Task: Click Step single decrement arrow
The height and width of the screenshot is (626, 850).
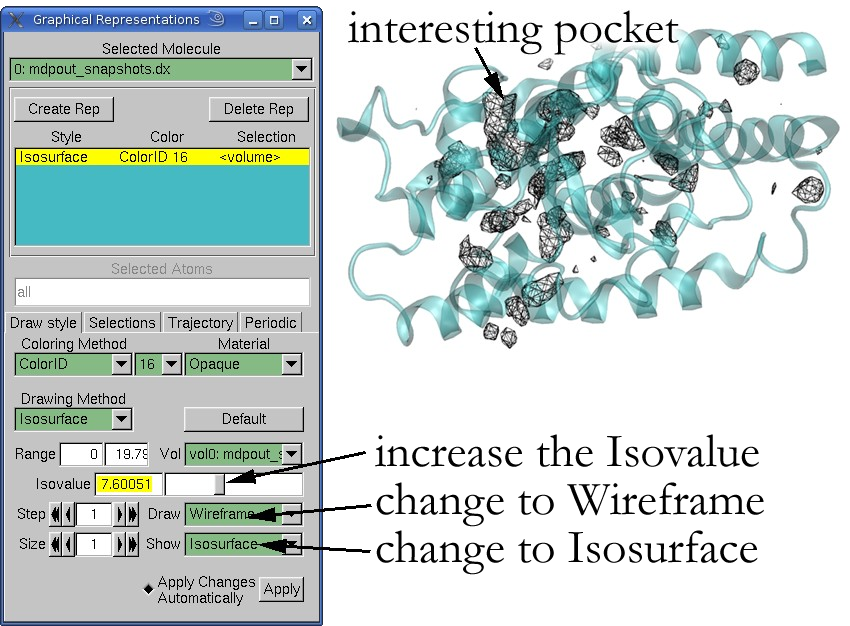Action: [x=68, y=514]
